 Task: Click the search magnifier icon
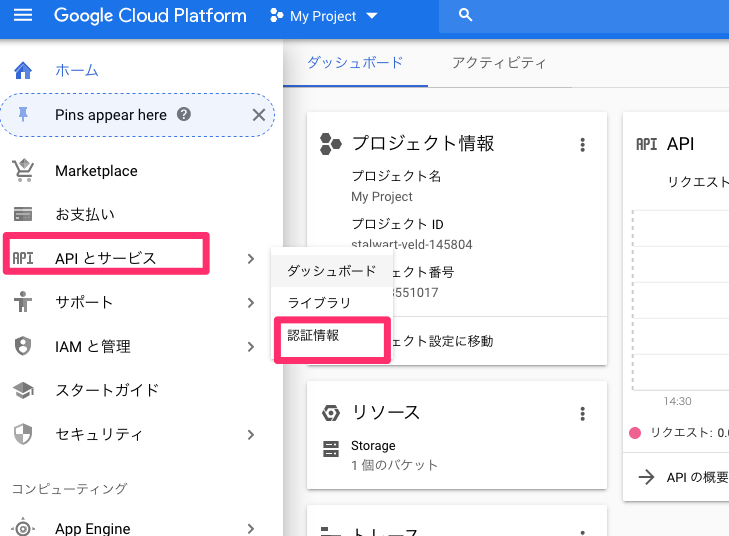[x=465, y=15]
